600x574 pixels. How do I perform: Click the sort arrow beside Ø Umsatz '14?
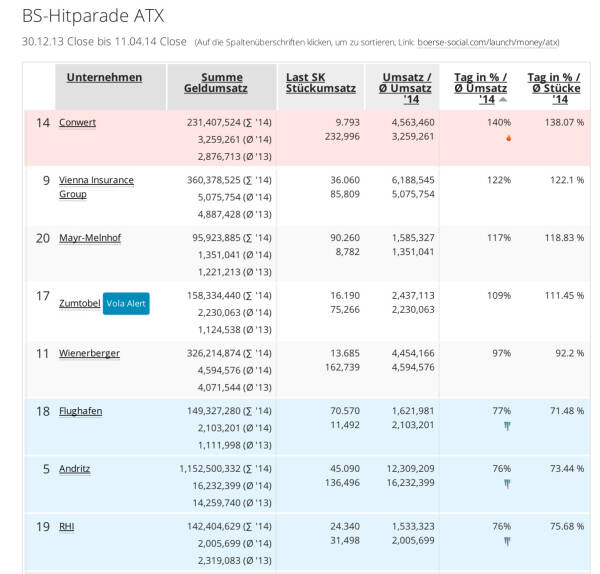(x=503, y=100)
